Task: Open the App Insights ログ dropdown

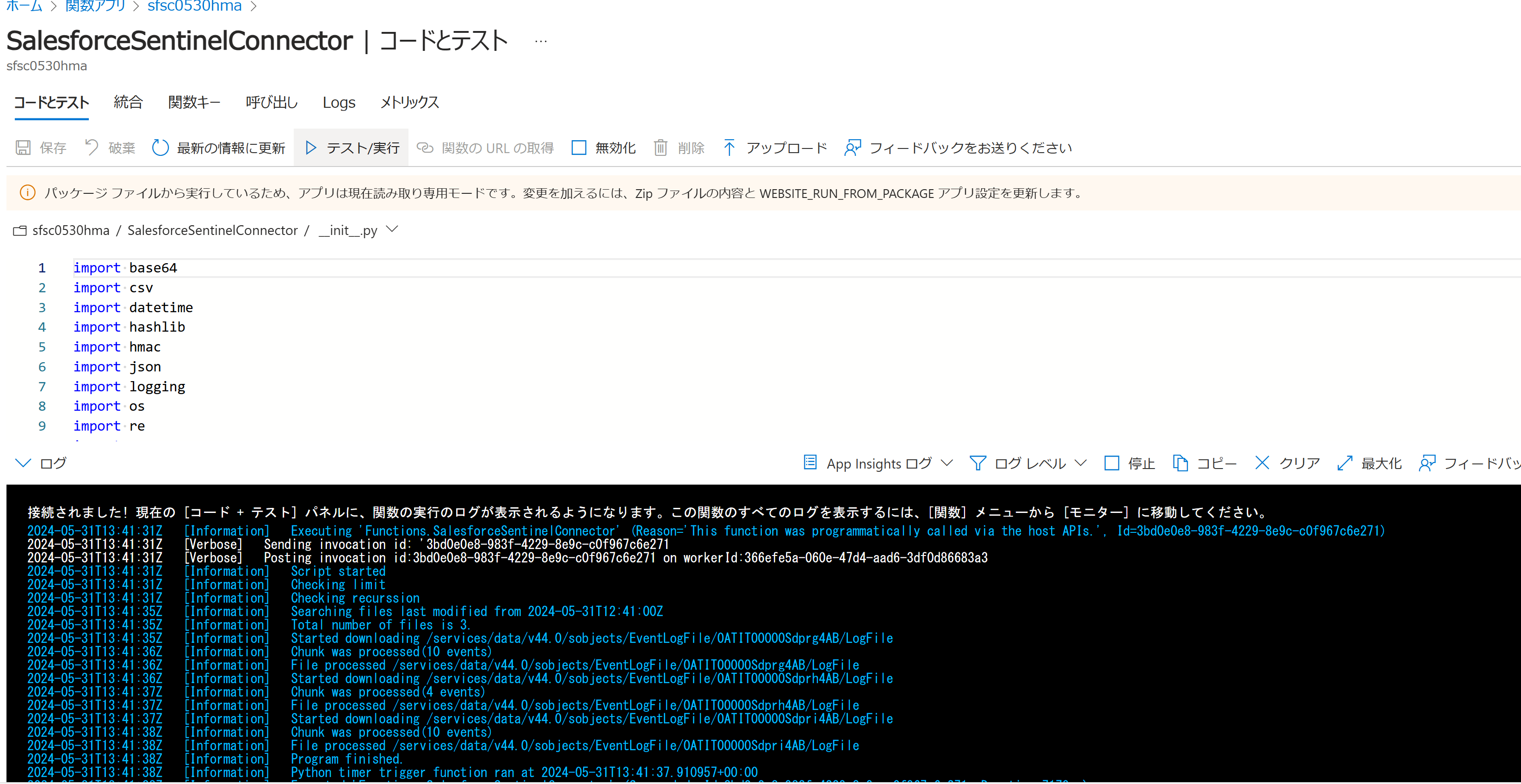Action: coord(947,463)
